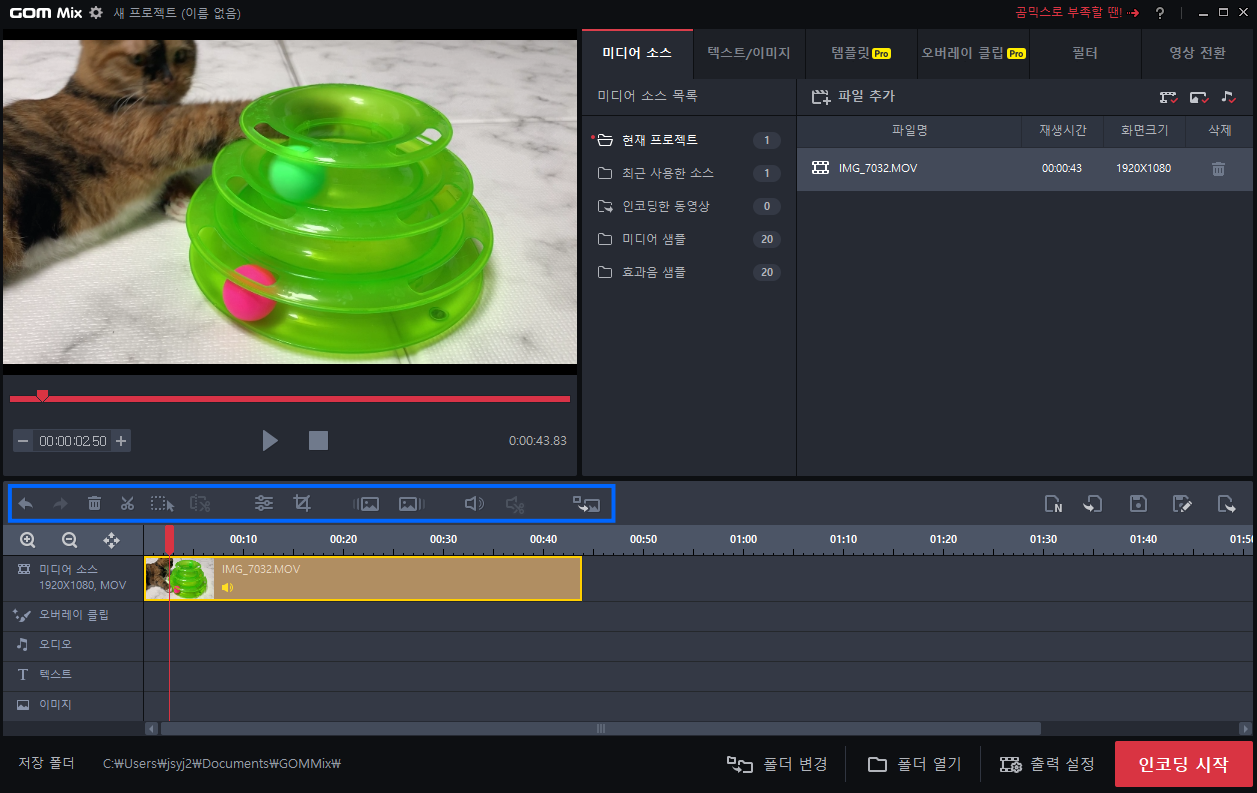Toggle image files filter icon

click(x=1199, y=97)
